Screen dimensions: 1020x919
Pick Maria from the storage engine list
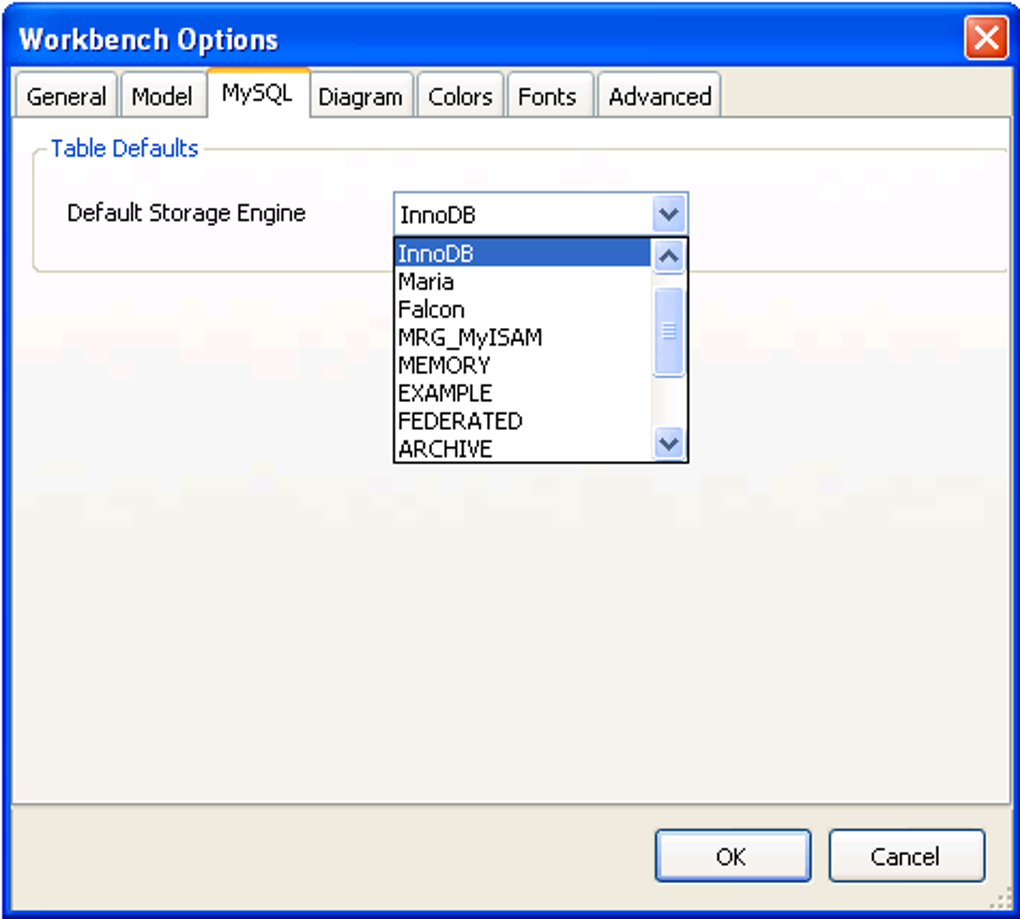point(522,282)
